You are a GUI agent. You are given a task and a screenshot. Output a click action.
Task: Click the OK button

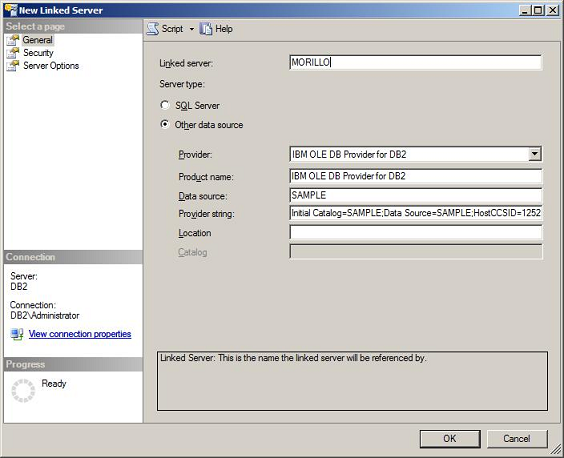point(450,439)
